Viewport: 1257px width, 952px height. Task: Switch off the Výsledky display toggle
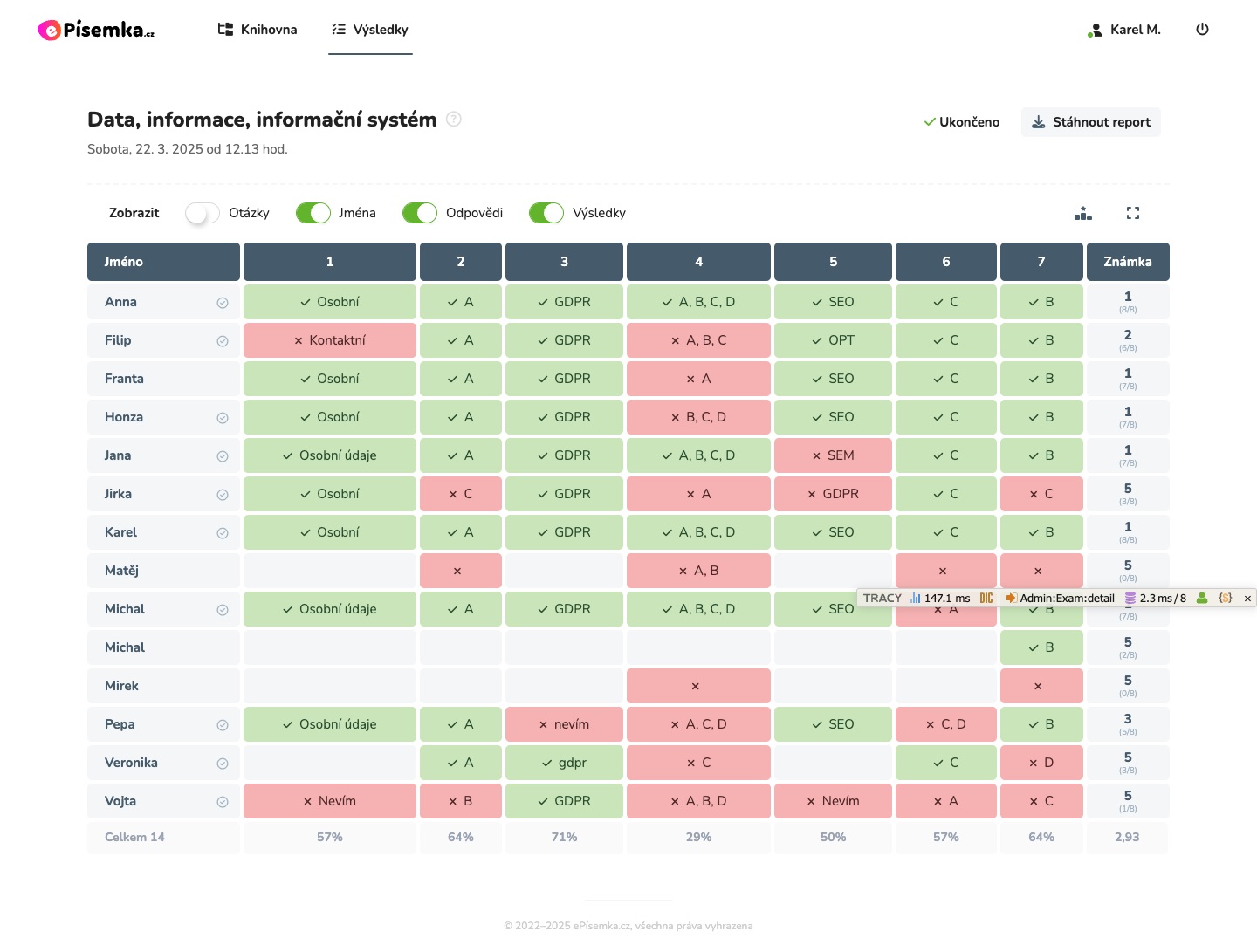(546, 213)
